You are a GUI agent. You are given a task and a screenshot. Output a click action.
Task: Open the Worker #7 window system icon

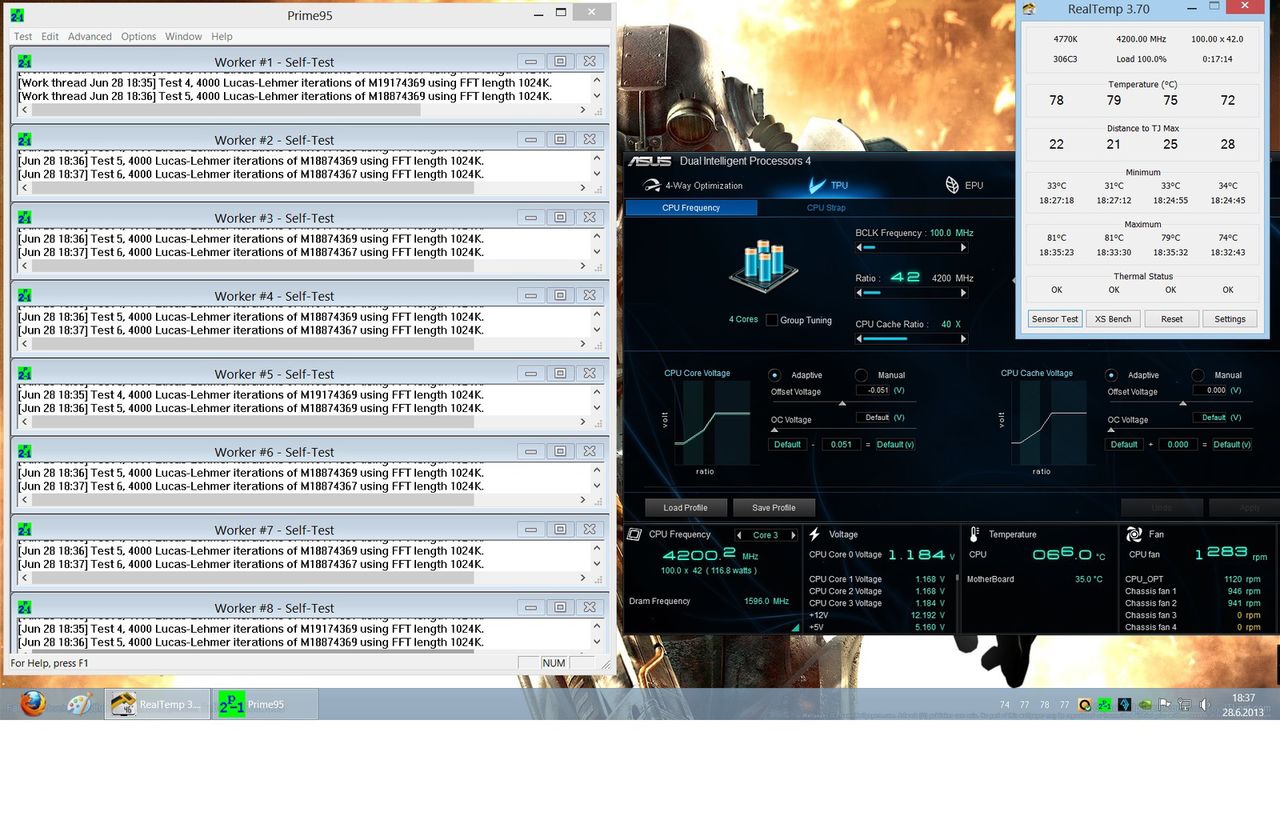[x=25, y=529]
